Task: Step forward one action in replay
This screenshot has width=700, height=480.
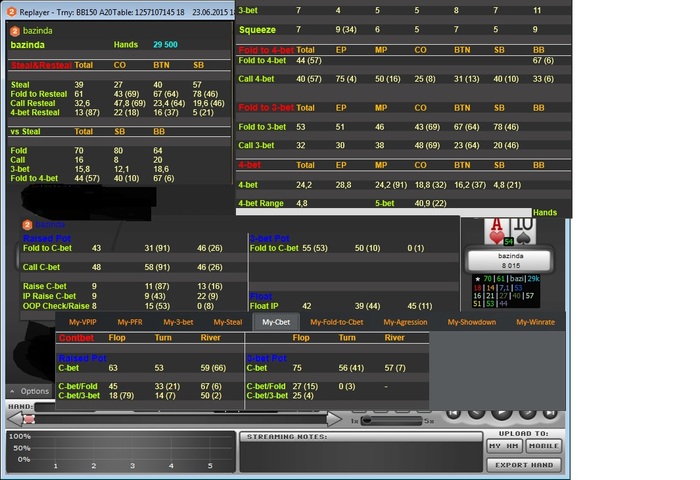Action: [x=527, y=413]
